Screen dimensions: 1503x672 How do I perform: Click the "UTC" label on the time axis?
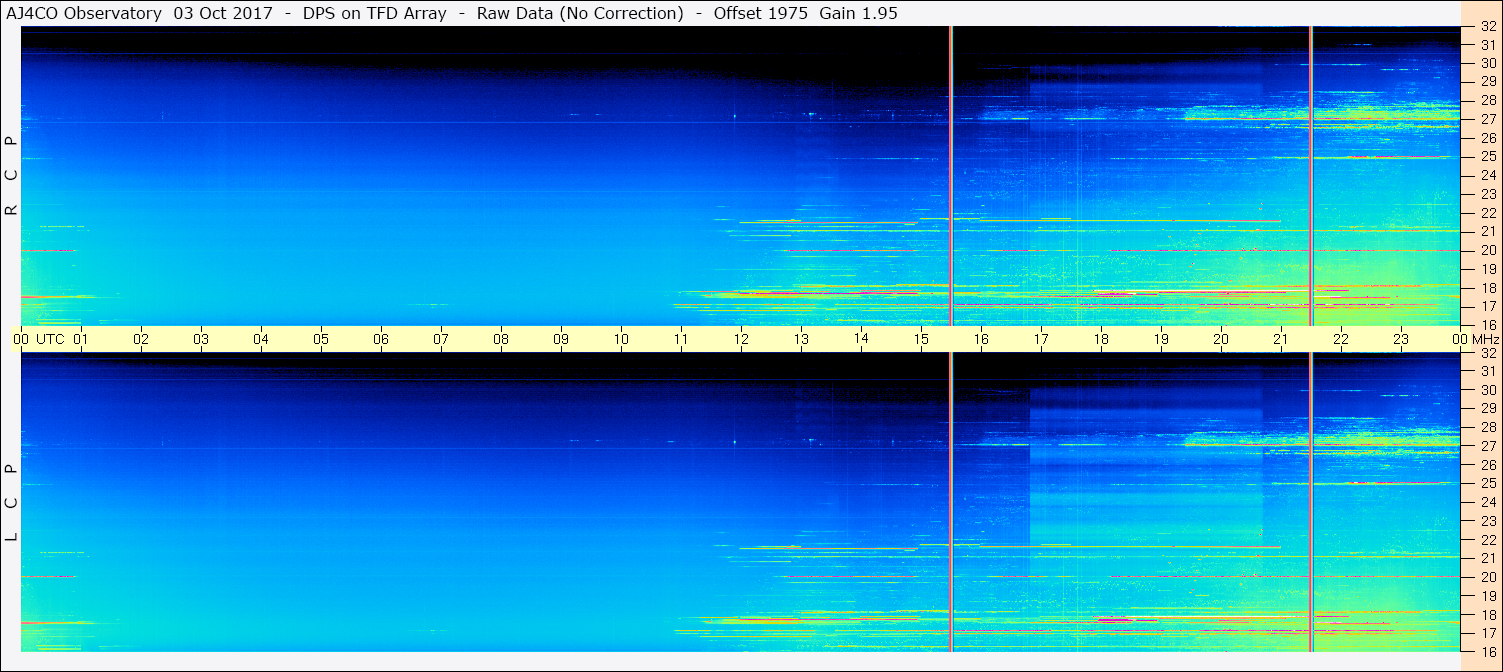[50, 339]
